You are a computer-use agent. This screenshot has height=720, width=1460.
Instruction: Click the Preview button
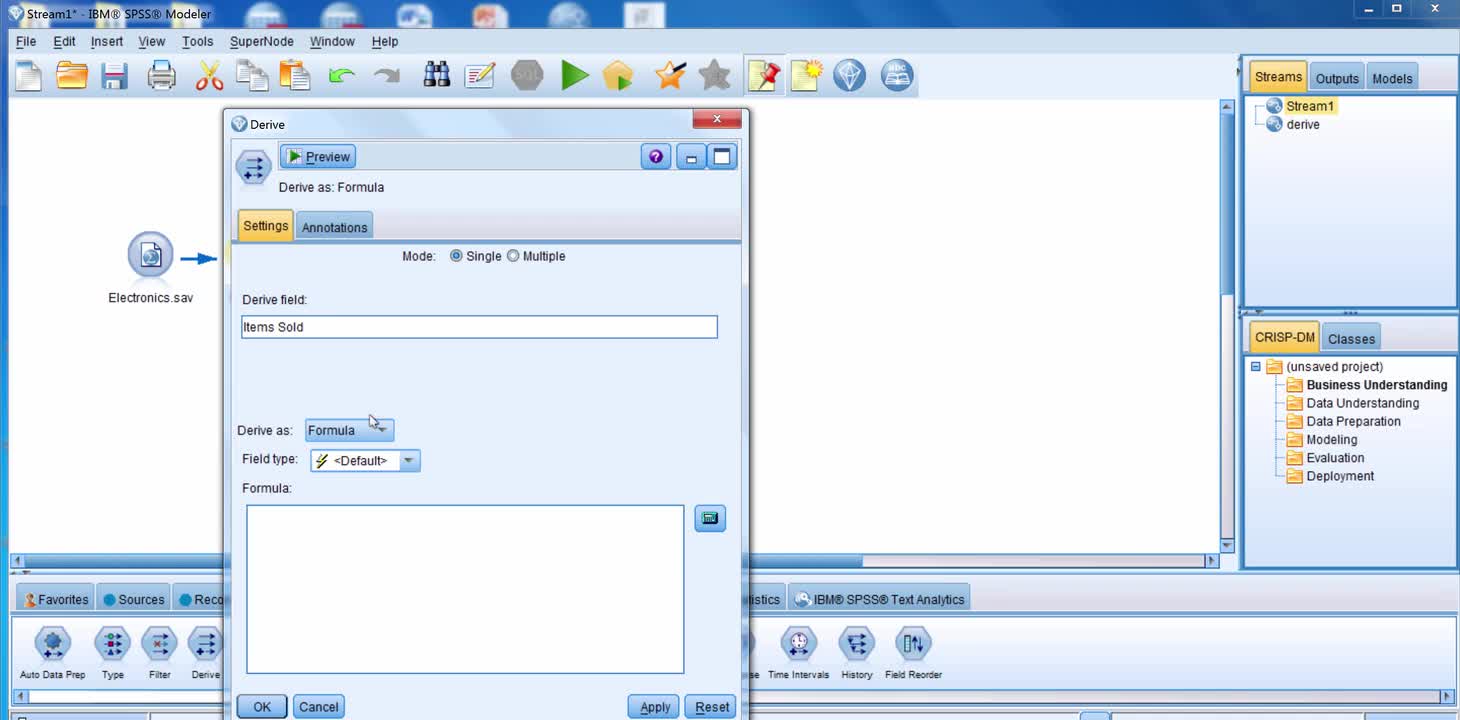pyautogui.click(x=318, y=157)
